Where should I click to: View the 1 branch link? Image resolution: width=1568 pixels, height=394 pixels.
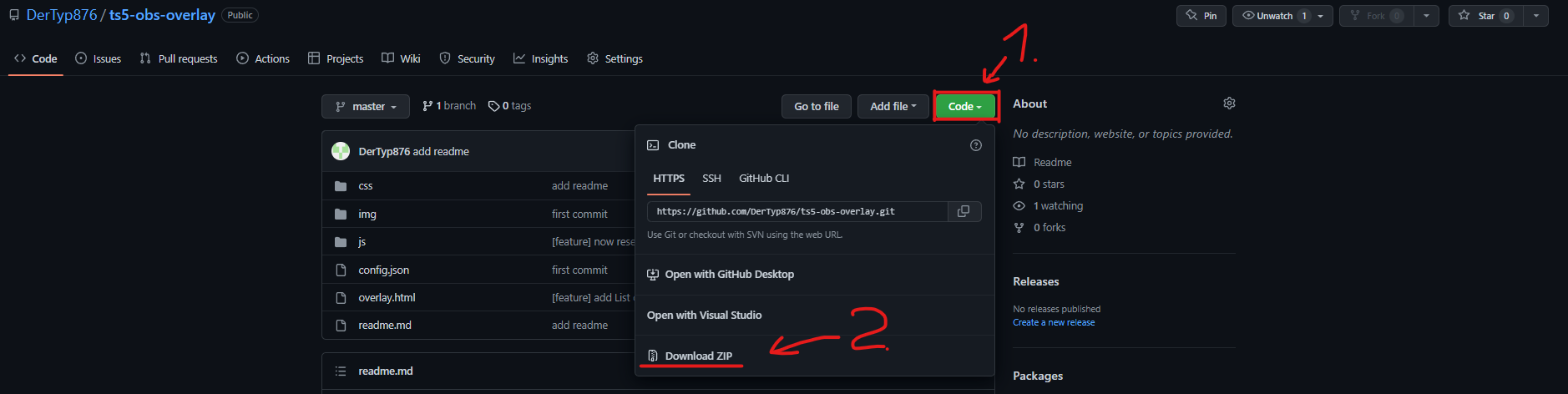pyautogui.click(x=449, y=106)
